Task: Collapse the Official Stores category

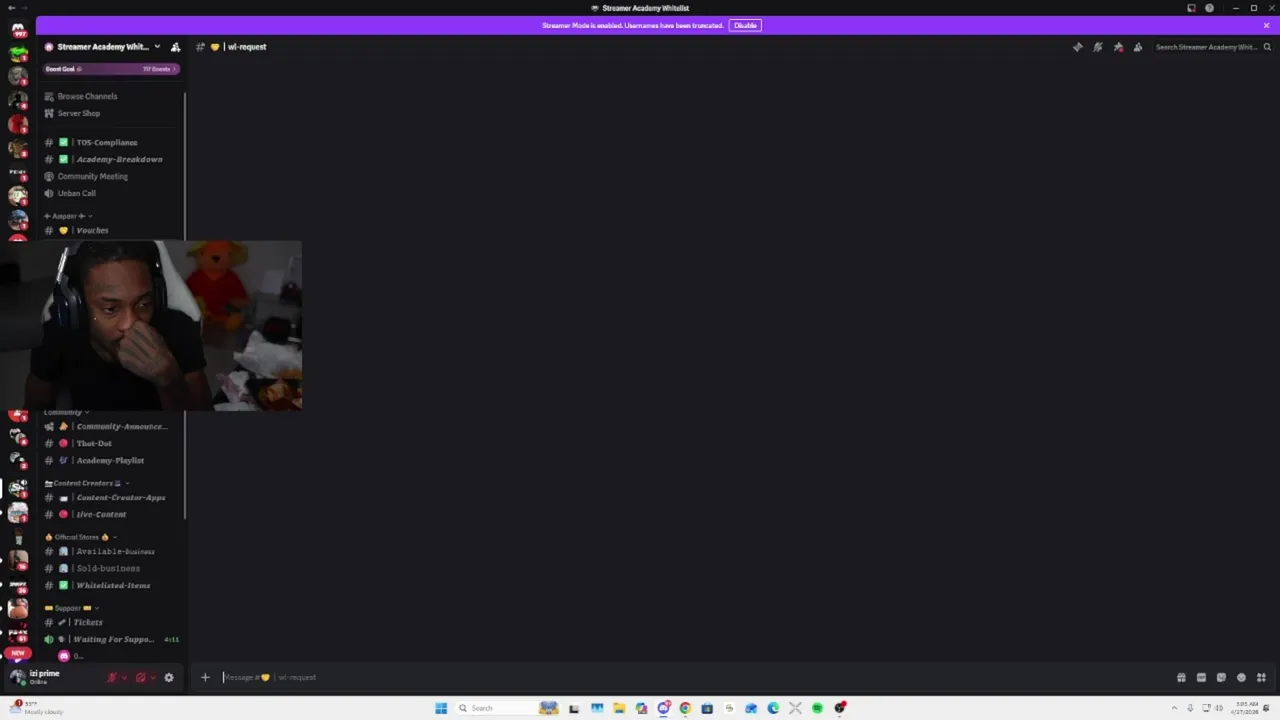Action: click(x=80, y=537)
